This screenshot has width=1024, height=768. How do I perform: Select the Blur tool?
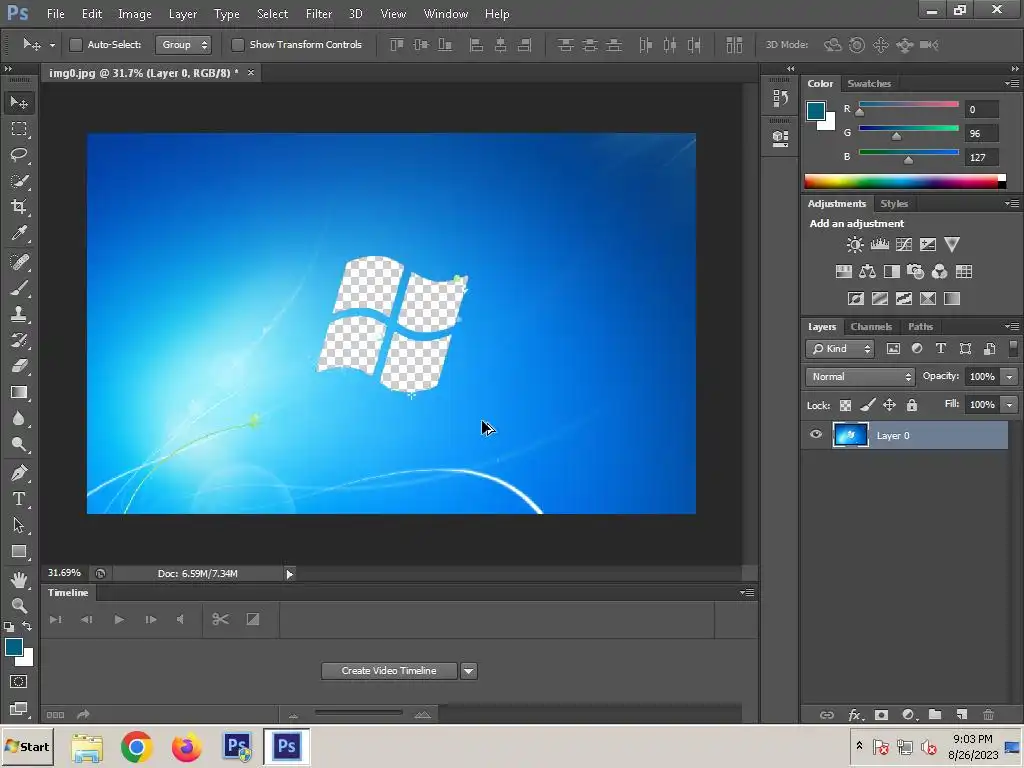pos(19,419)
